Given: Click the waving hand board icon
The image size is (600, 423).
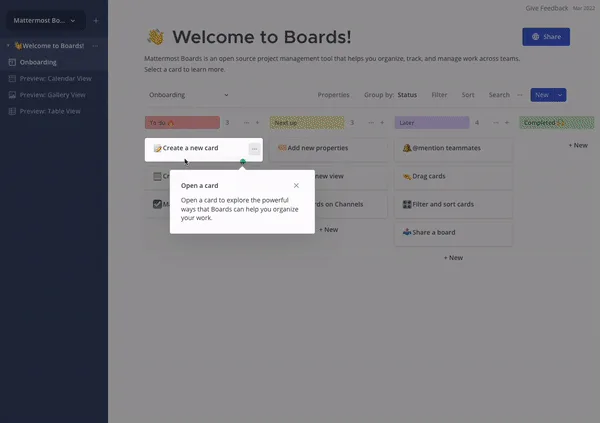Looking at the screenshot, I should (x=156, y=37).
